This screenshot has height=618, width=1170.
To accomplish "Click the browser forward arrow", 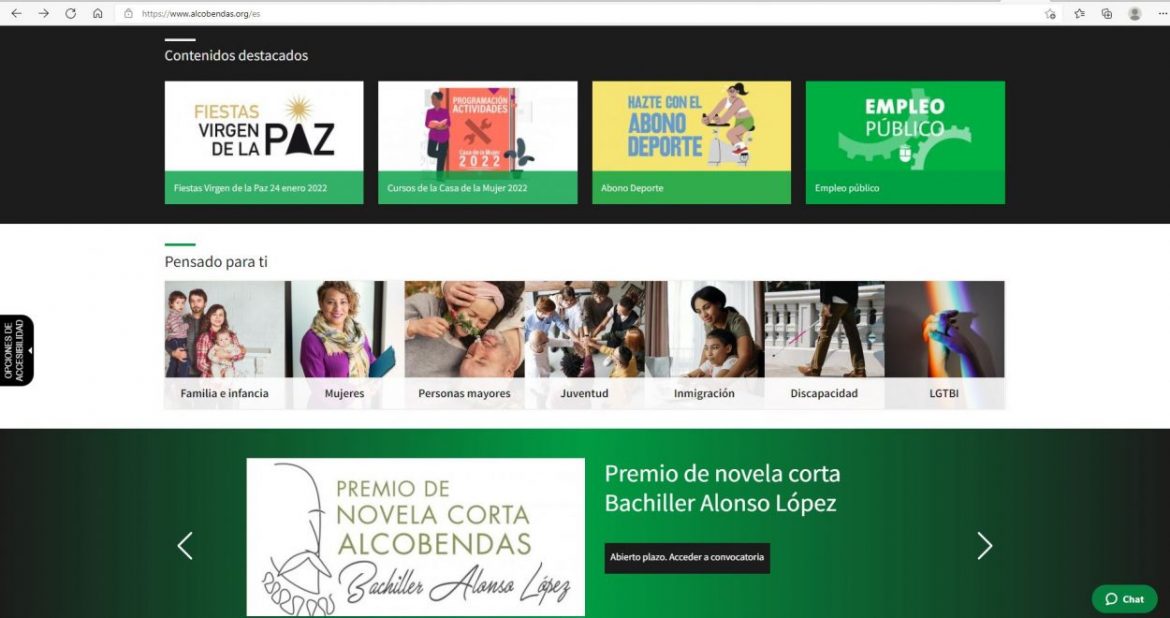I will click(43, 13).
